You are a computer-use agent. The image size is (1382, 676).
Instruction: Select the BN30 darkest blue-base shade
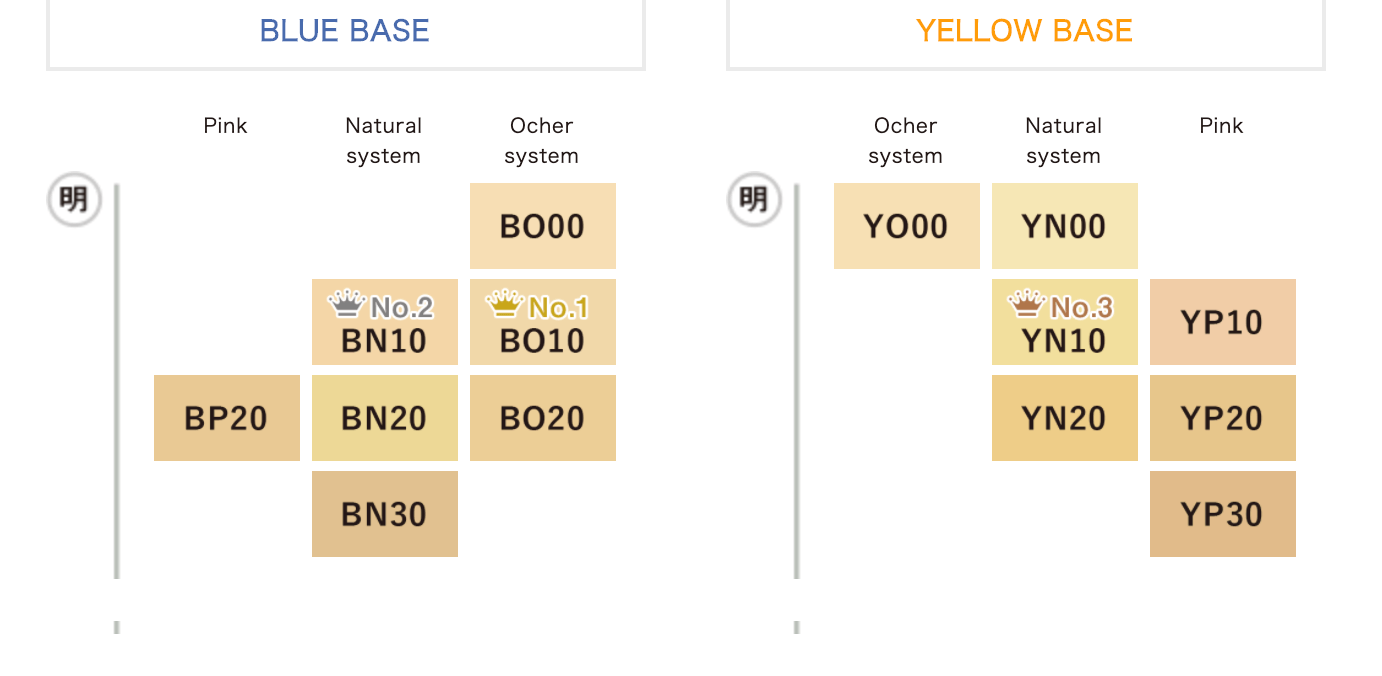click(384, 514)
